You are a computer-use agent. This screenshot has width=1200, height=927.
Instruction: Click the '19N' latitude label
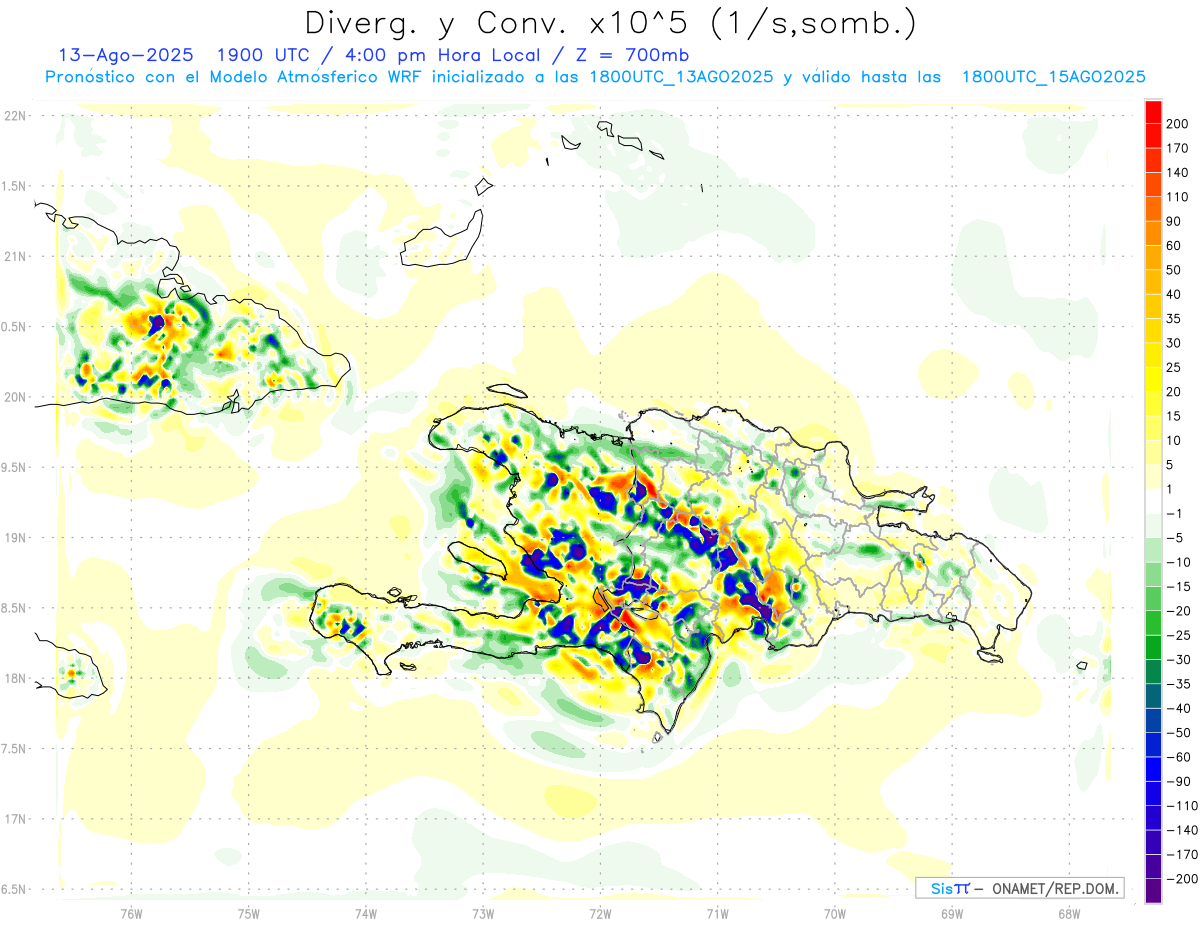point(16,538)
